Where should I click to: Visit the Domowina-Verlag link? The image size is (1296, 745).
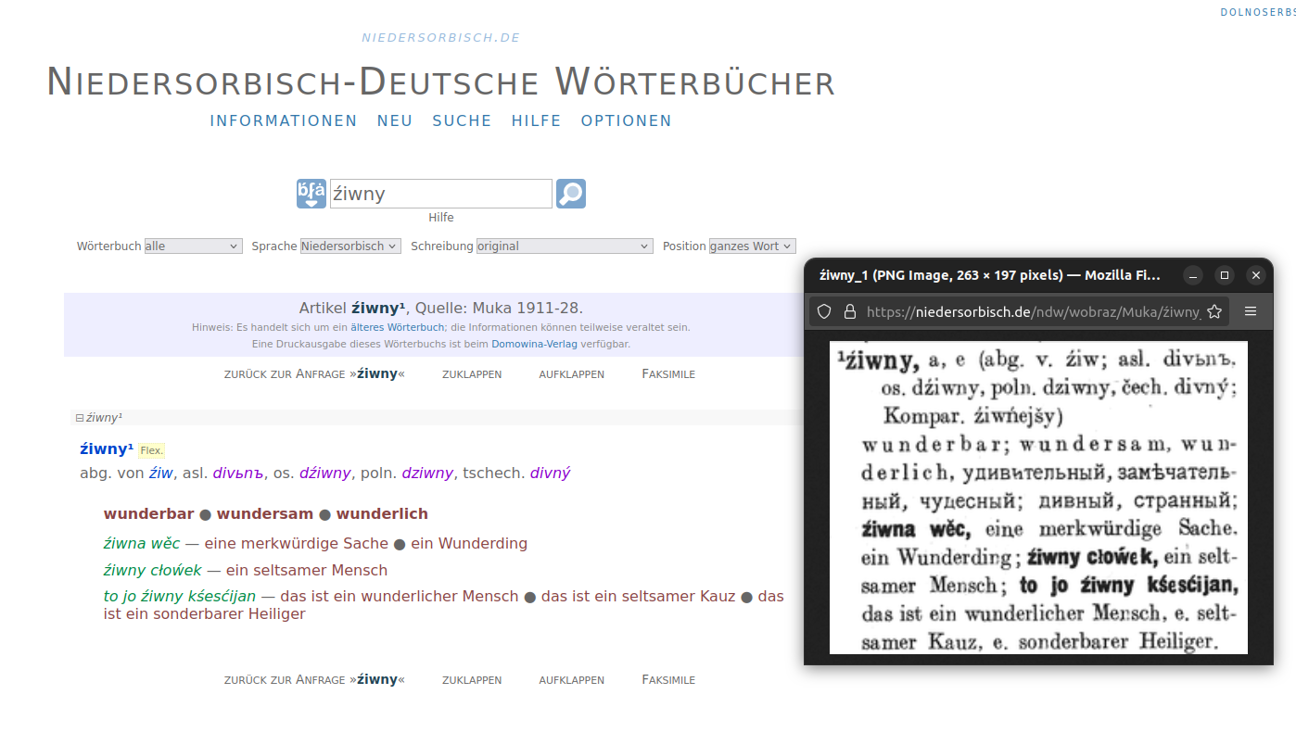pos(534,343)
